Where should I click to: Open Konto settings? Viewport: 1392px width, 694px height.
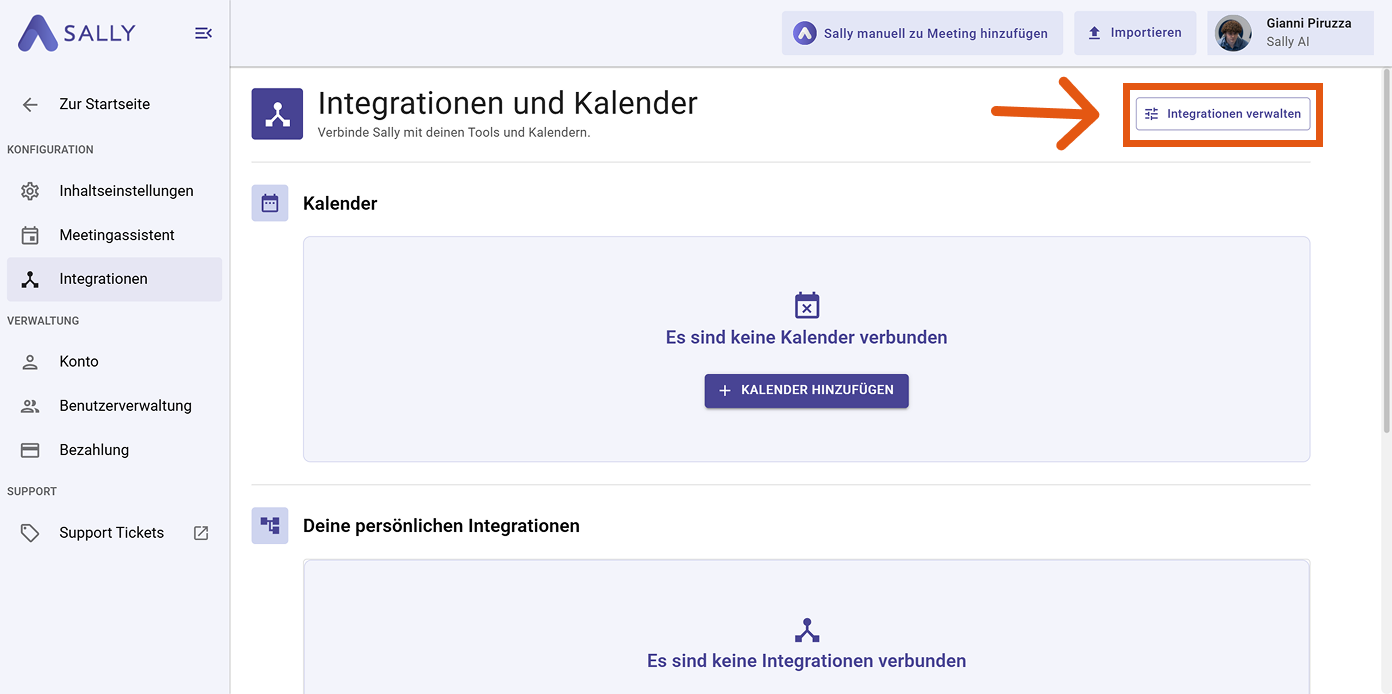(114, 362)
